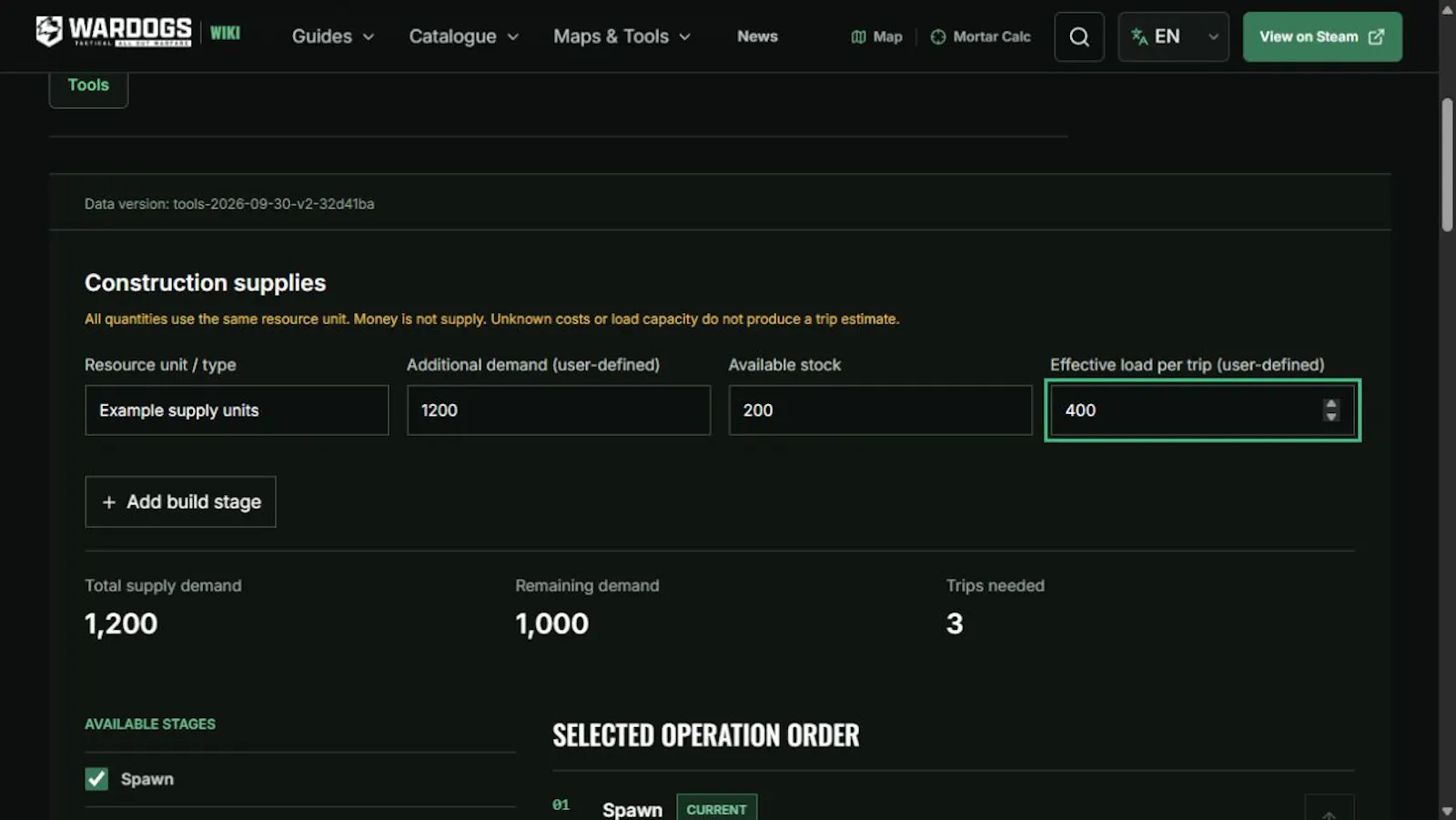Click the WIKI label beside the logo
Viewport: 1456px width, 820px height.
pos(225,33)
